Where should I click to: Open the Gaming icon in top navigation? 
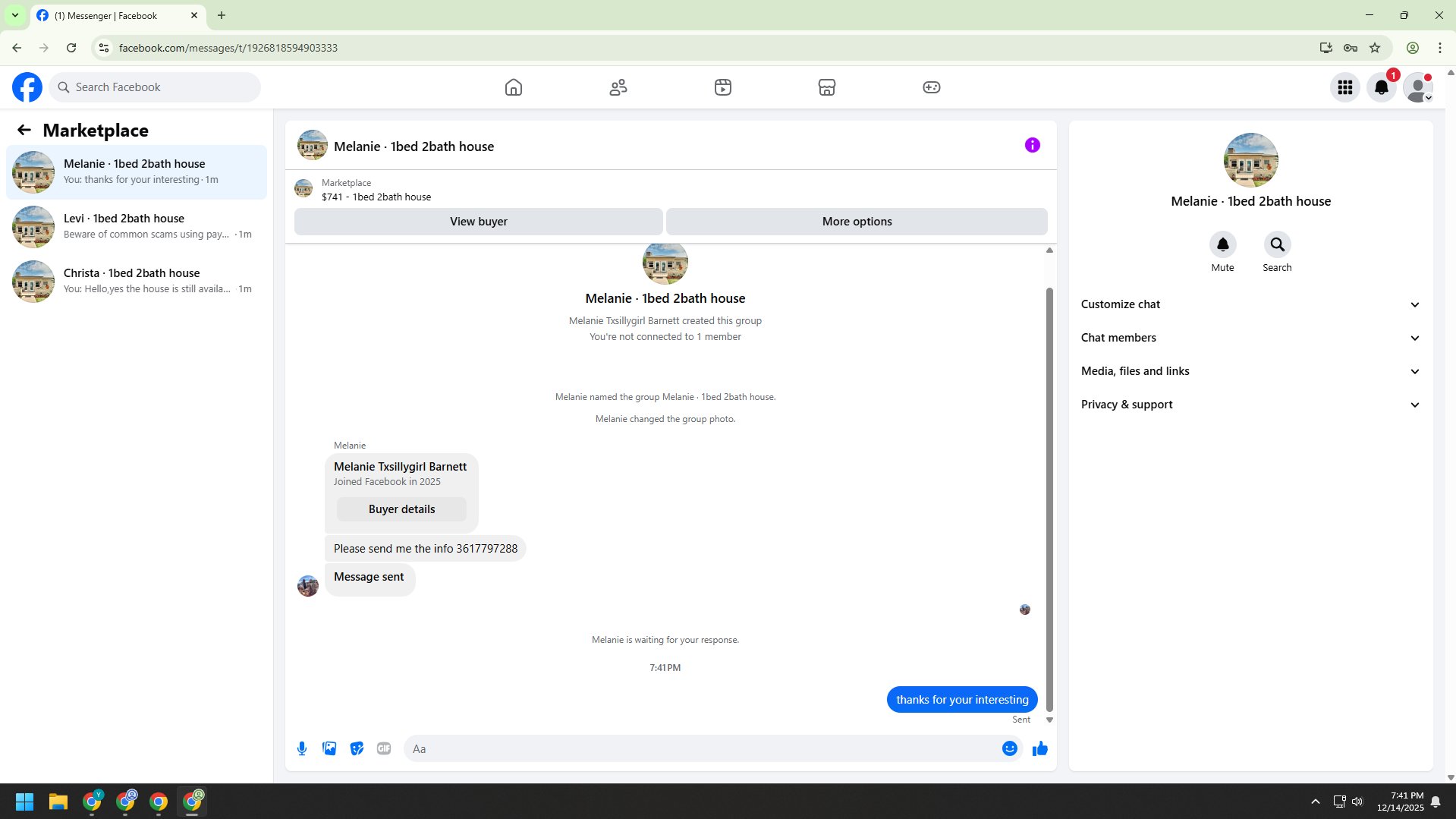click(x=932, y=87)
